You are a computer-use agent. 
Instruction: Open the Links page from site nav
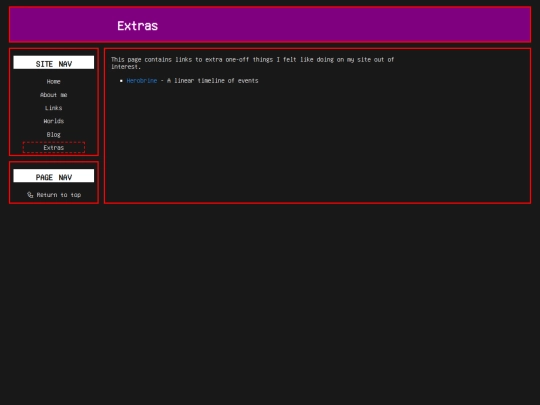coord(53,108)
